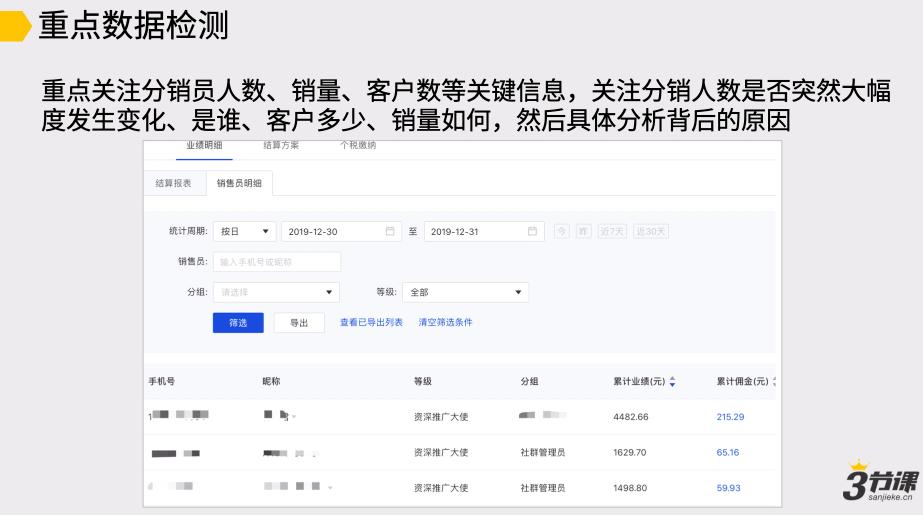This screenshot has height=515, width=923.
Task: Click the blue 筛选 button
Action: pyautogui.click(x=238, y=323)
